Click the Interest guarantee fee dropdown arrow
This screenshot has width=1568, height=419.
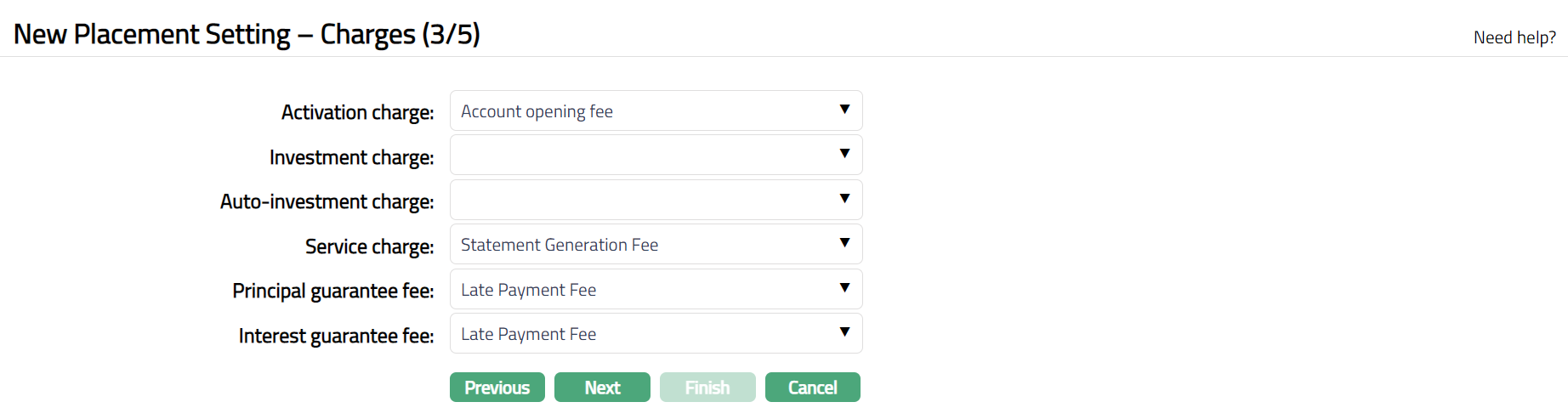pyautogui.click(x=844, y=332)
